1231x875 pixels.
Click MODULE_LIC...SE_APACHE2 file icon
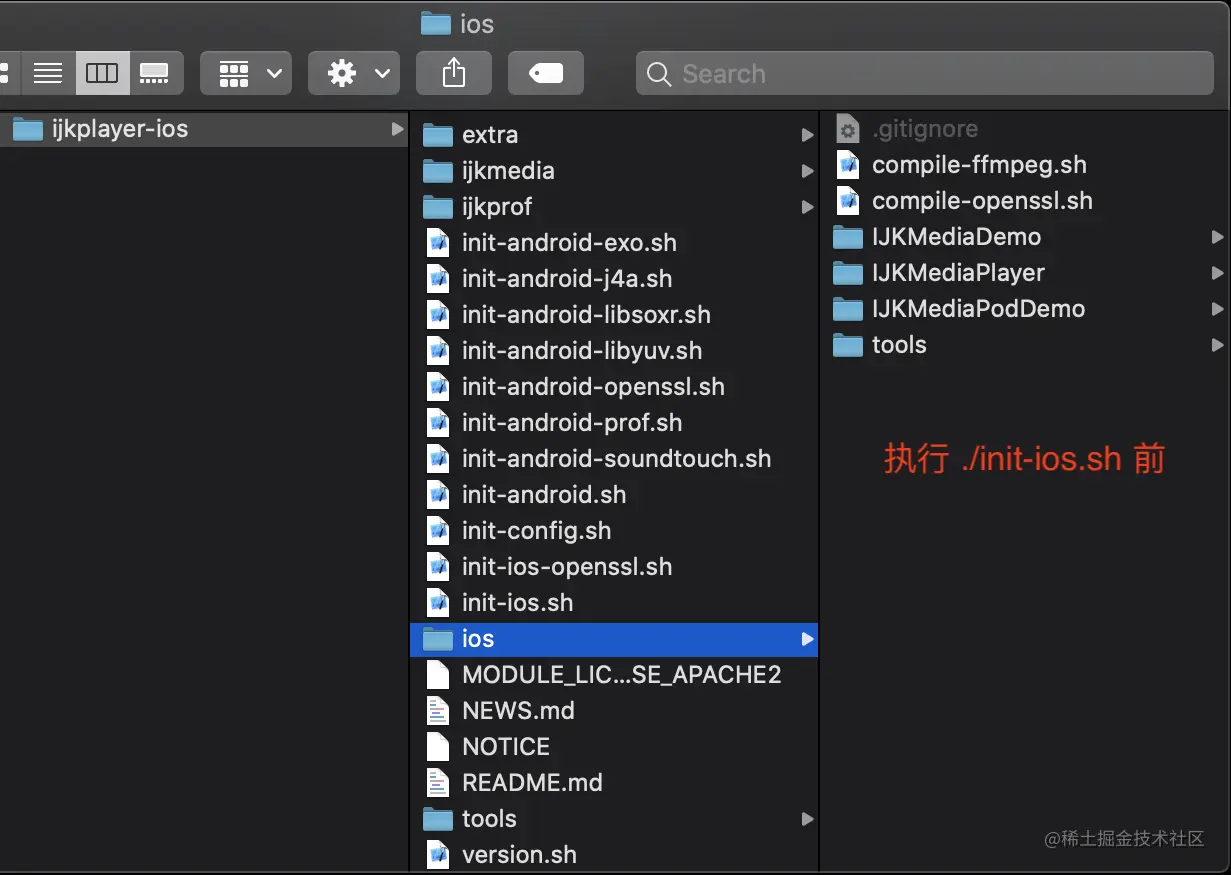click(438, 675)
